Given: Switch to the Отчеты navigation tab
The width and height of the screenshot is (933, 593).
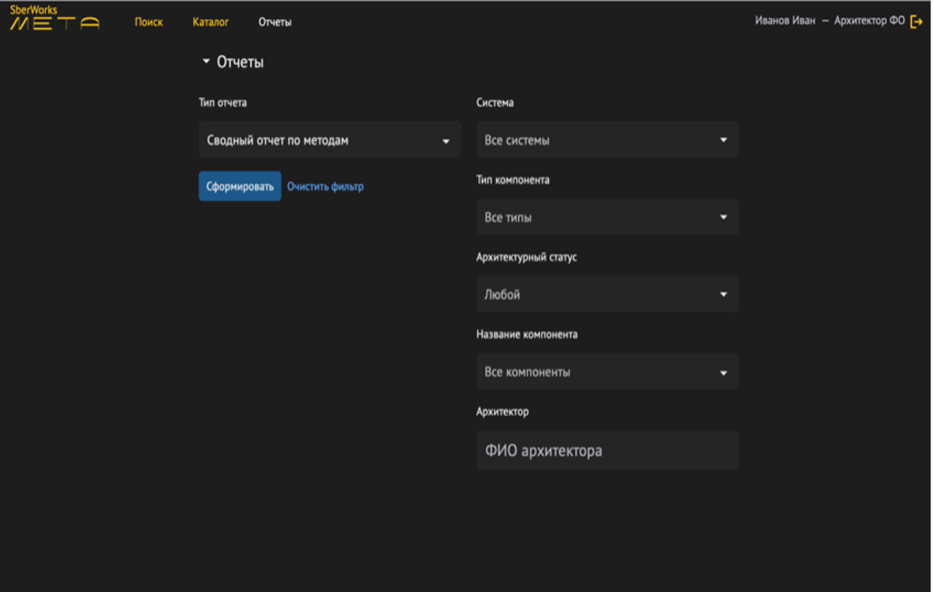Looking at the screenshot, I should click(275, 22).
